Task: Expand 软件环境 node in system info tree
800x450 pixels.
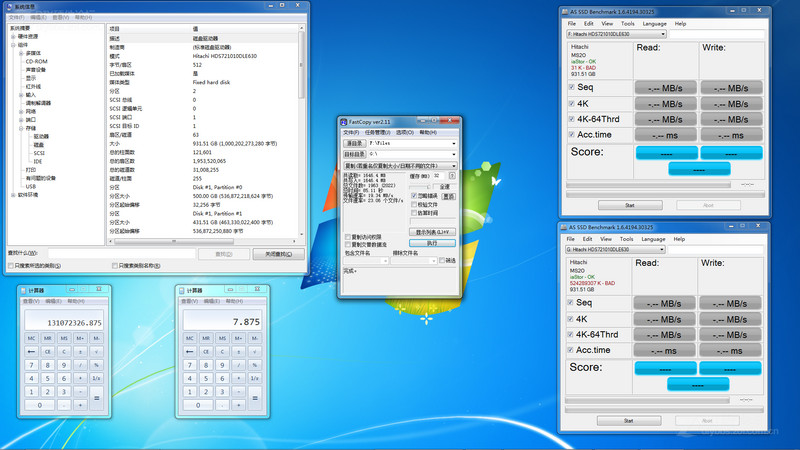Action: 13,194
